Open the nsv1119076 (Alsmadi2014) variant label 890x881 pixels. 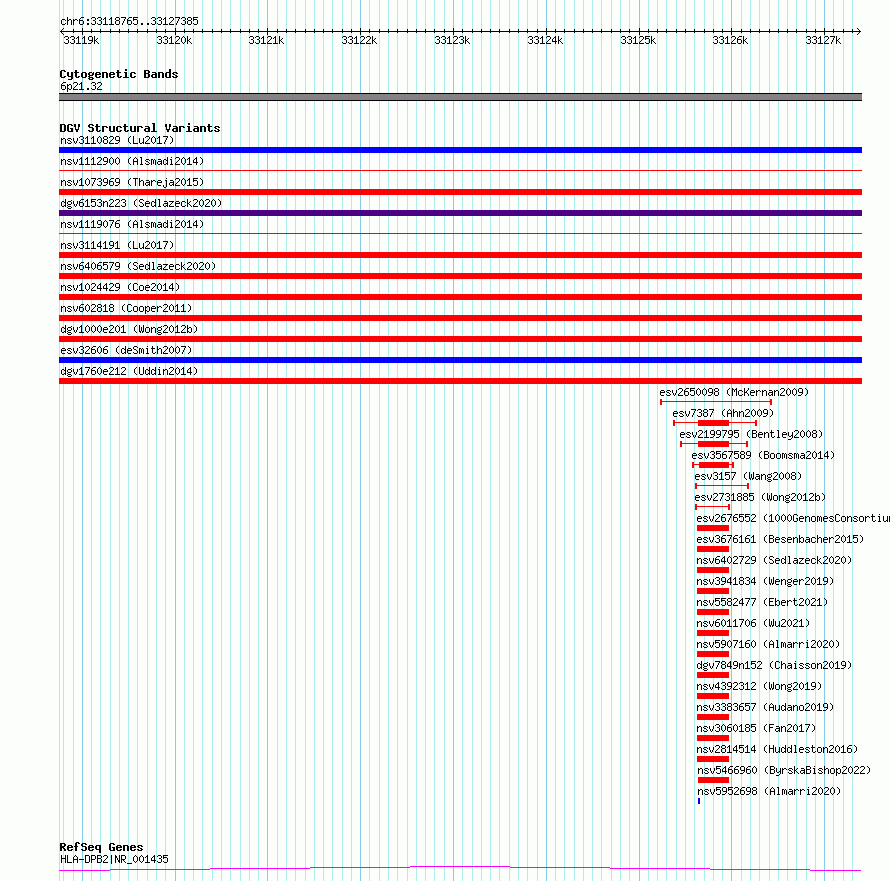tap(132, 224)
